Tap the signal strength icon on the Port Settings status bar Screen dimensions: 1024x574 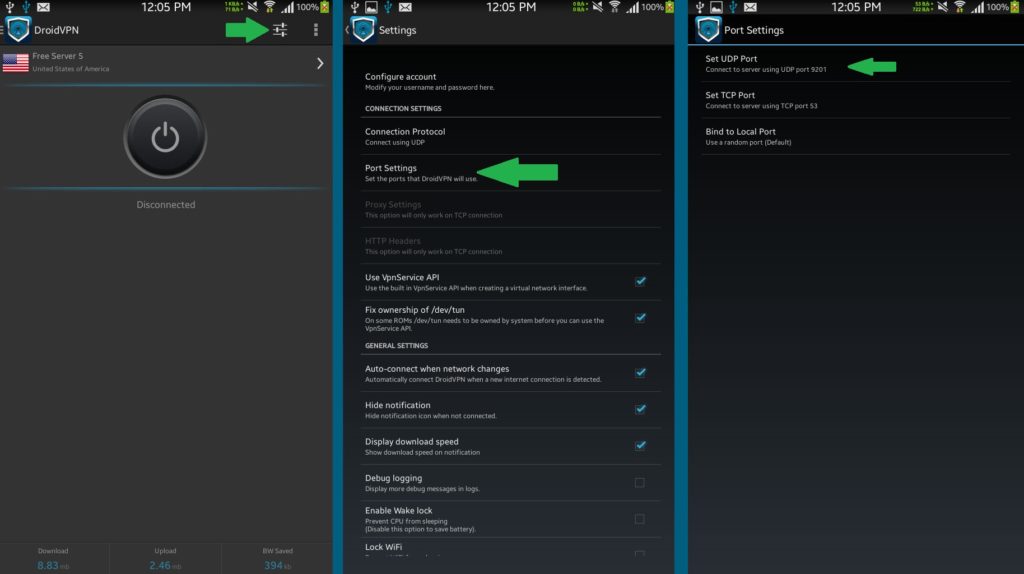tap(977, 7)
